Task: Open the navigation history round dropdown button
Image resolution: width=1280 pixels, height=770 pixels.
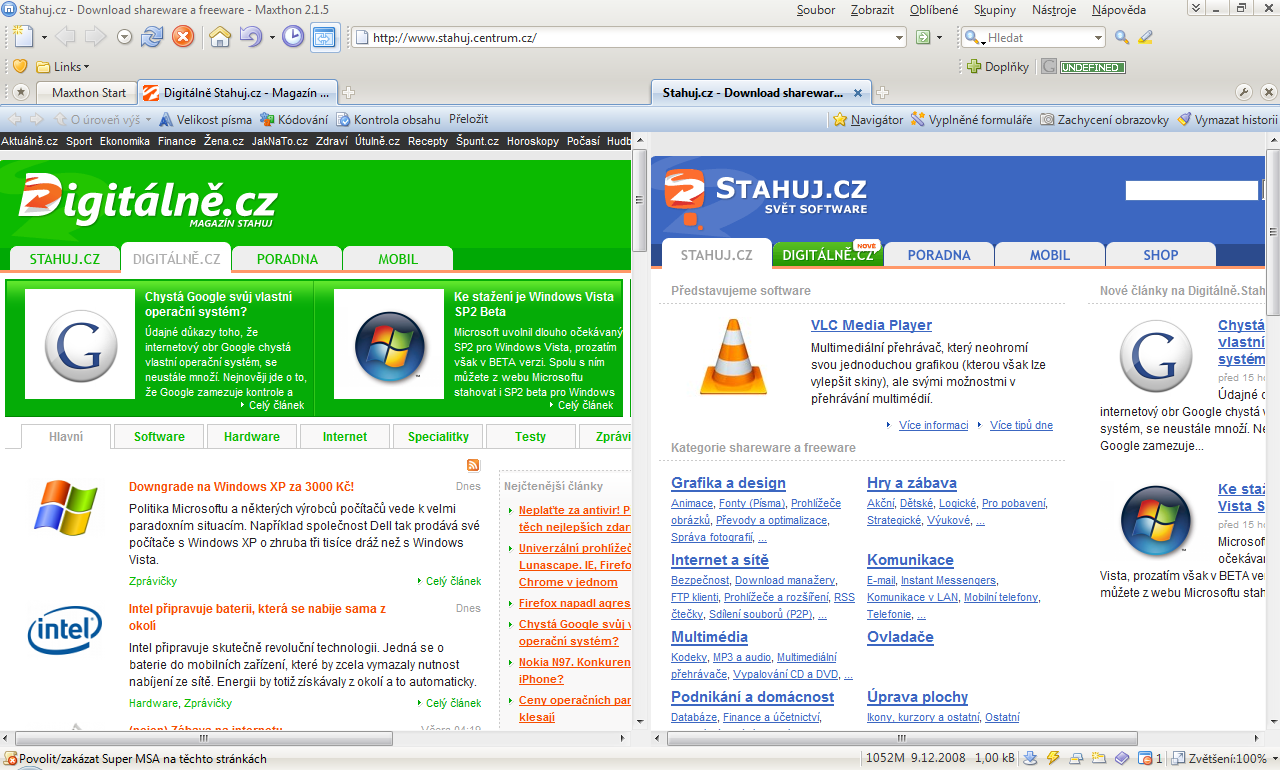Action: pyautogui.click(x=125, y=37)
